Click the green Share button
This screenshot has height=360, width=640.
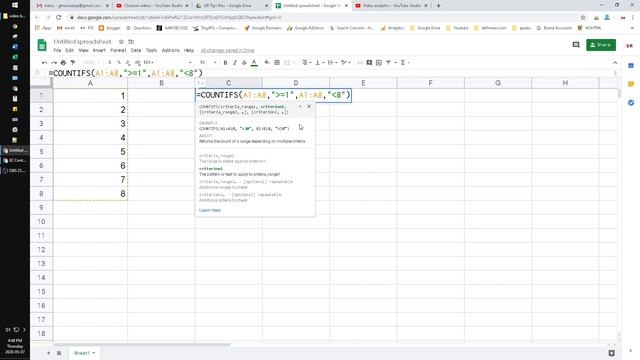[x=601, y=45]
